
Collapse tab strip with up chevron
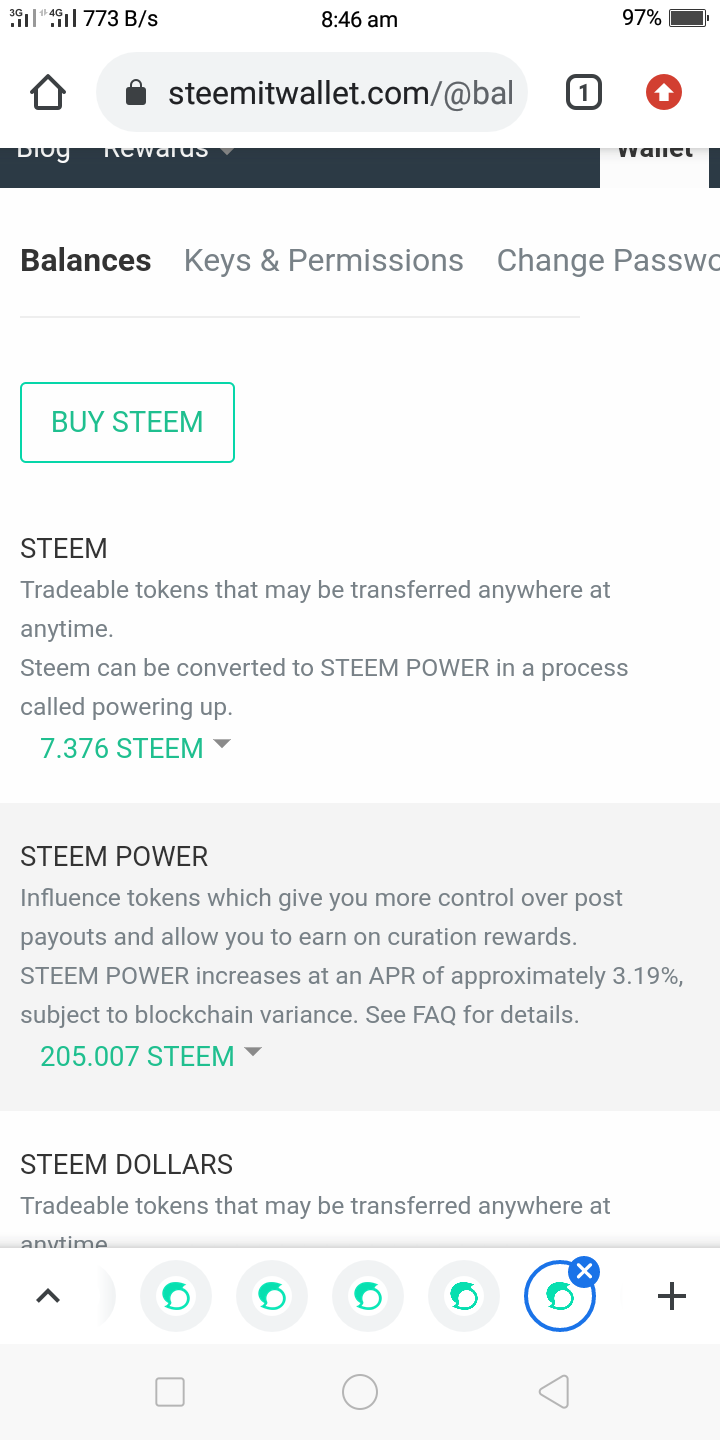coord(48,1297)
